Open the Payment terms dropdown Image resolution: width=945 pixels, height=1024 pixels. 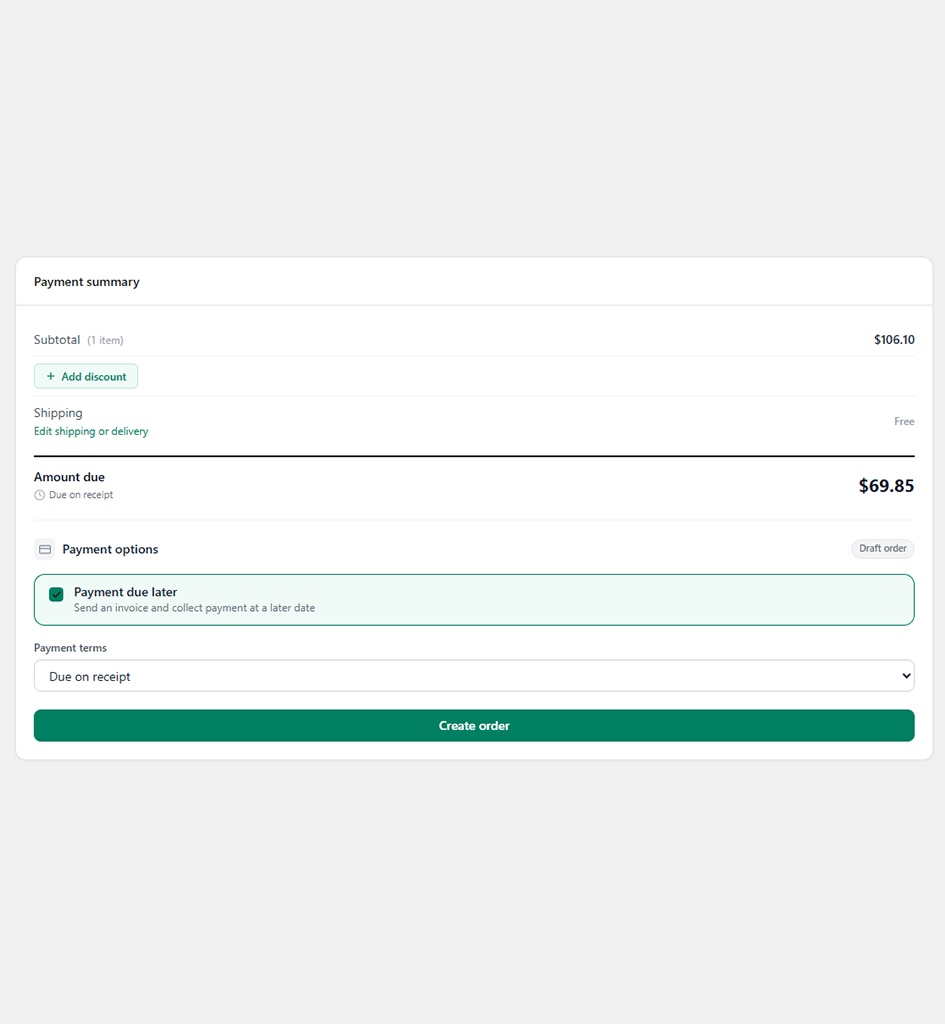(474, 676)
